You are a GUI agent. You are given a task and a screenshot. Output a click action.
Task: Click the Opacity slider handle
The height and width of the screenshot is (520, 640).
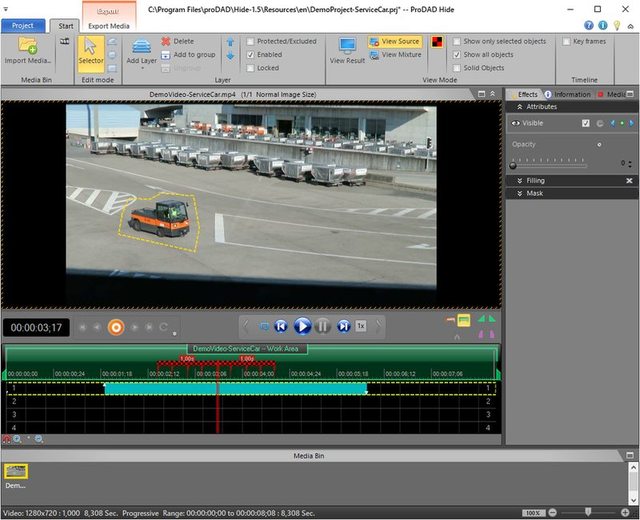point(514,164)
